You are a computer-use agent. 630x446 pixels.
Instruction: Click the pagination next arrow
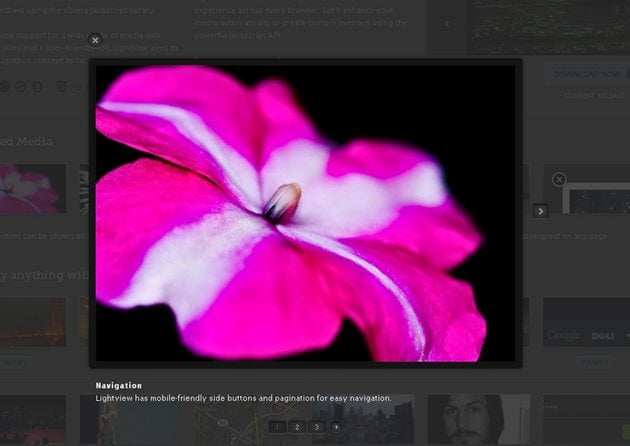click(336, 427)
